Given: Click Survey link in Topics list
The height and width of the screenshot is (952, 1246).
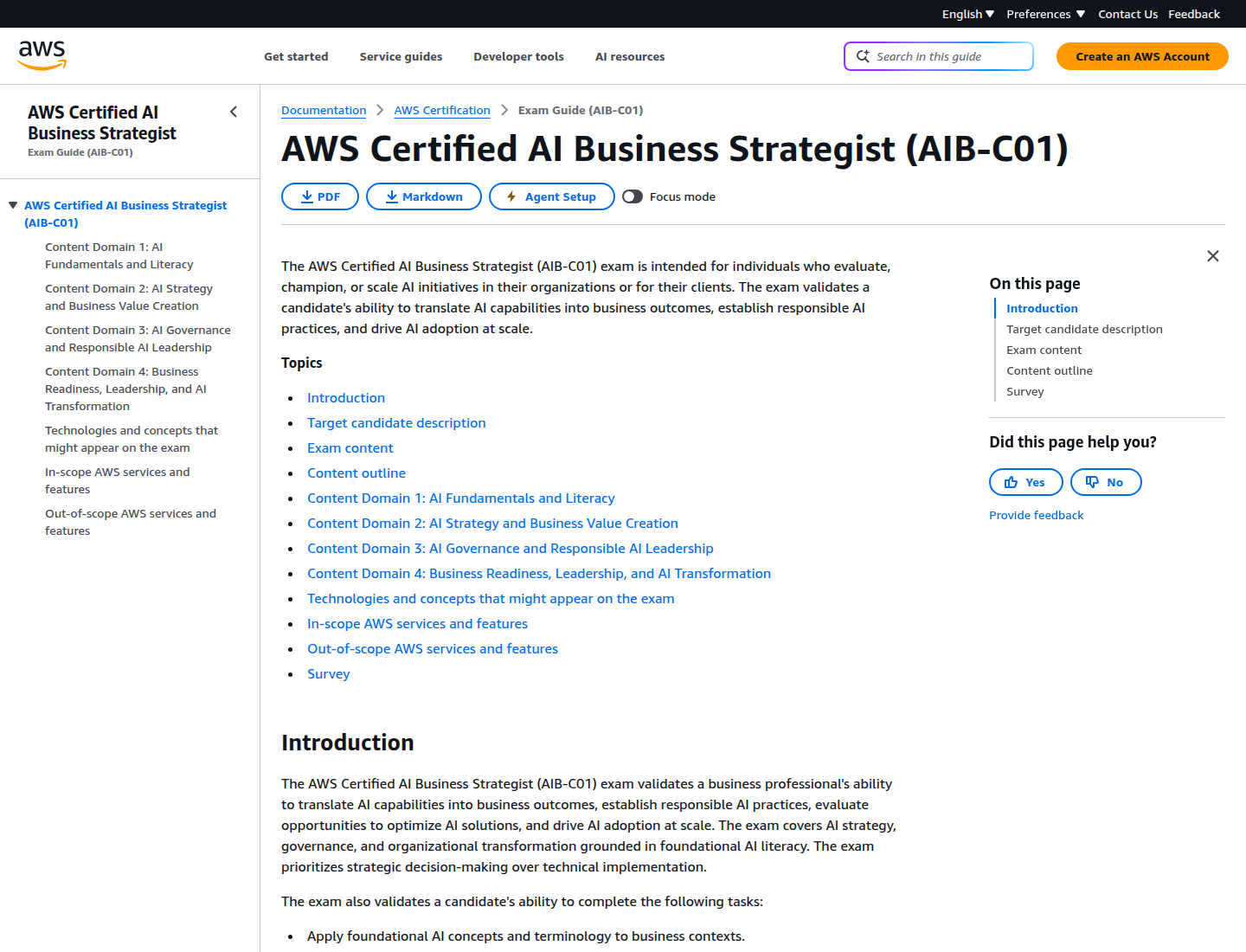Looking at the screenshot, I should 329,673.
